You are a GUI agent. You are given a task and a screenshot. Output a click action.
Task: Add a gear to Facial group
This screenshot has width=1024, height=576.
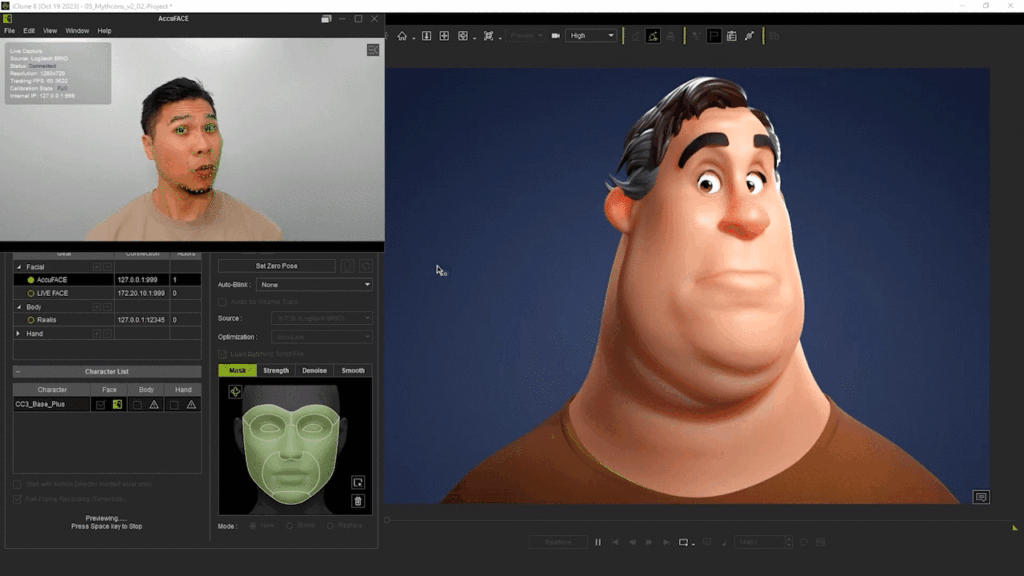[x=97, y=267]
